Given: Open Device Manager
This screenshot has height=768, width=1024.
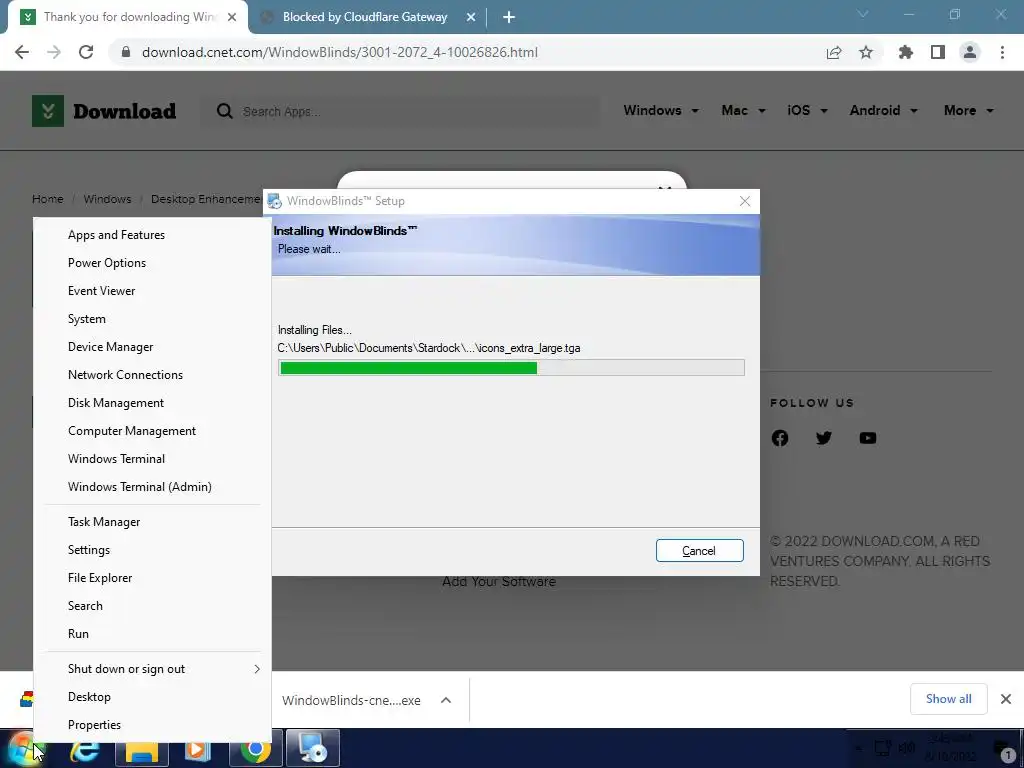Looking at the screenshot, I should (153, 347).
